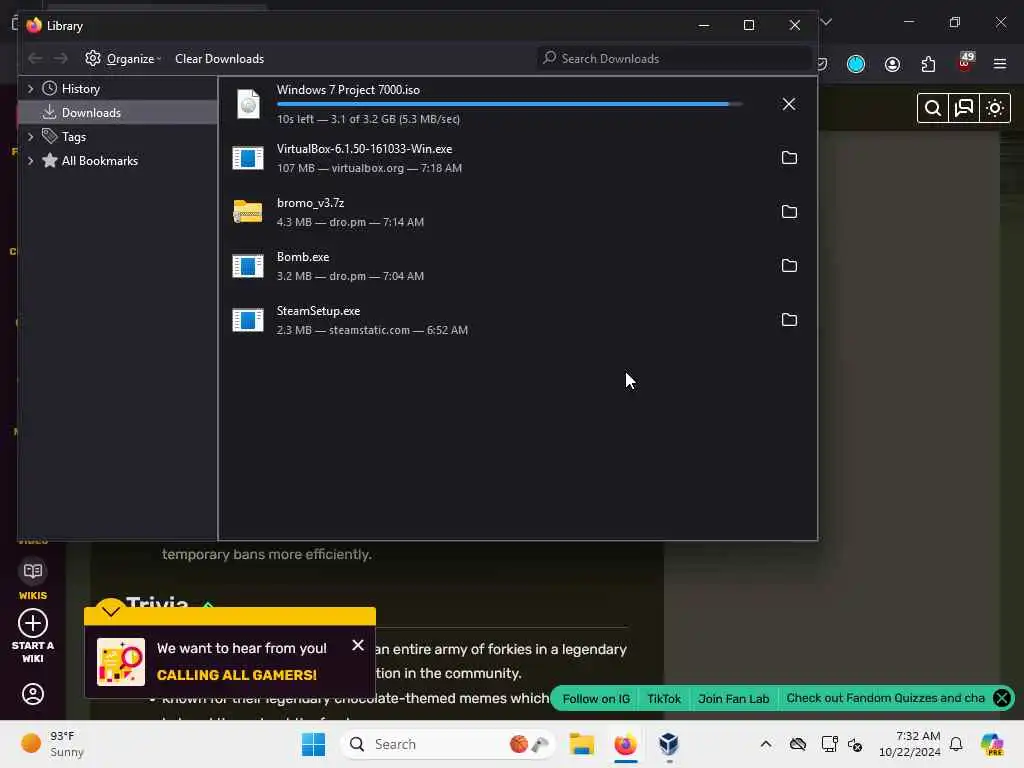Click the VirtualBox installer file icon
Screen dimensions: 1024x768
click(x=248, y=158)
